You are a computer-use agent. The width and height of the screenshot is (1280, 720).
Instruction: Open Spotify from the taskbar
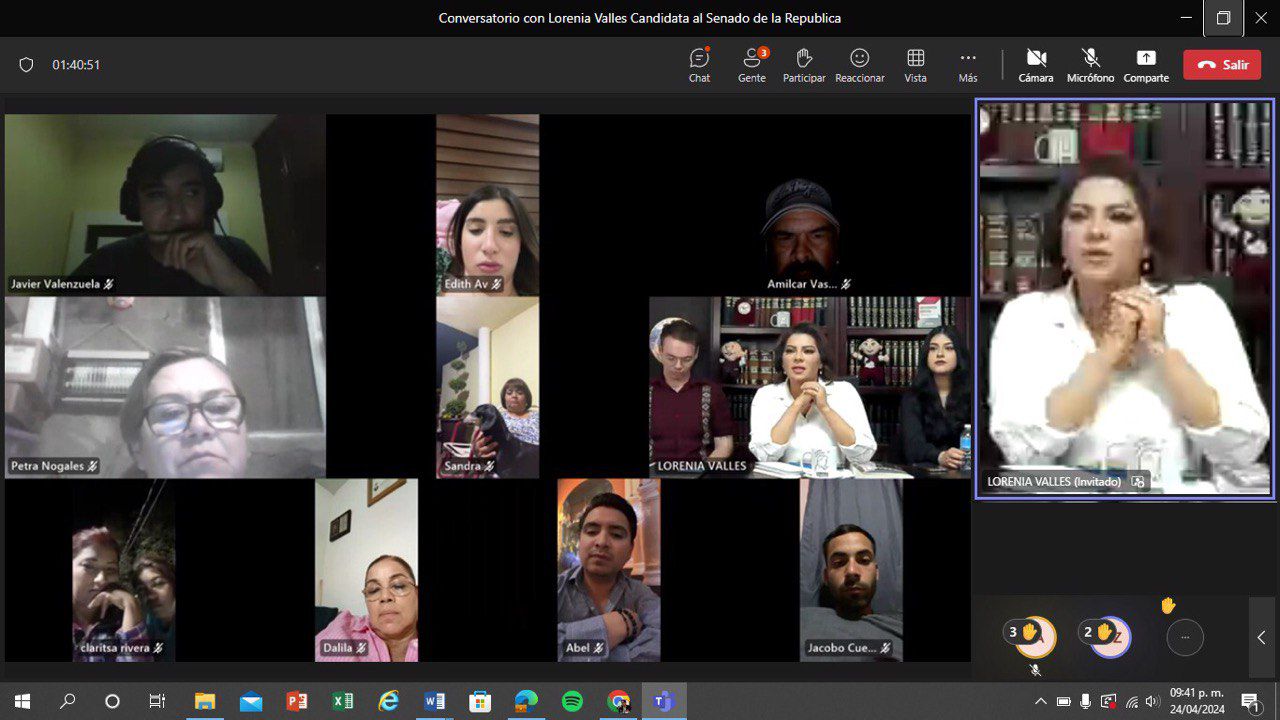[572, 701]
